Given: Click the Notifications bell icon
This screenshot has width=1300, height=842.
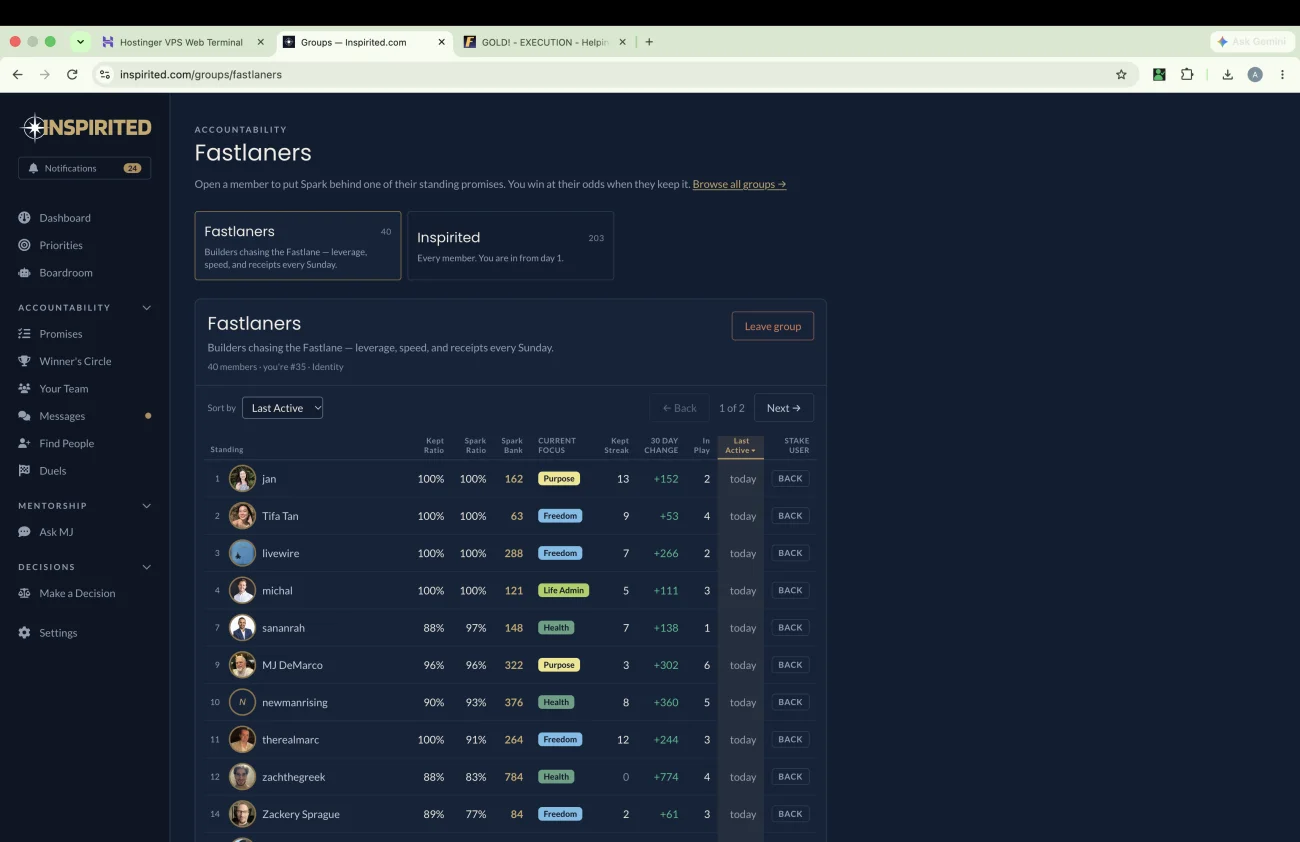Looking at the screenshot, I should tap(34, 168).
